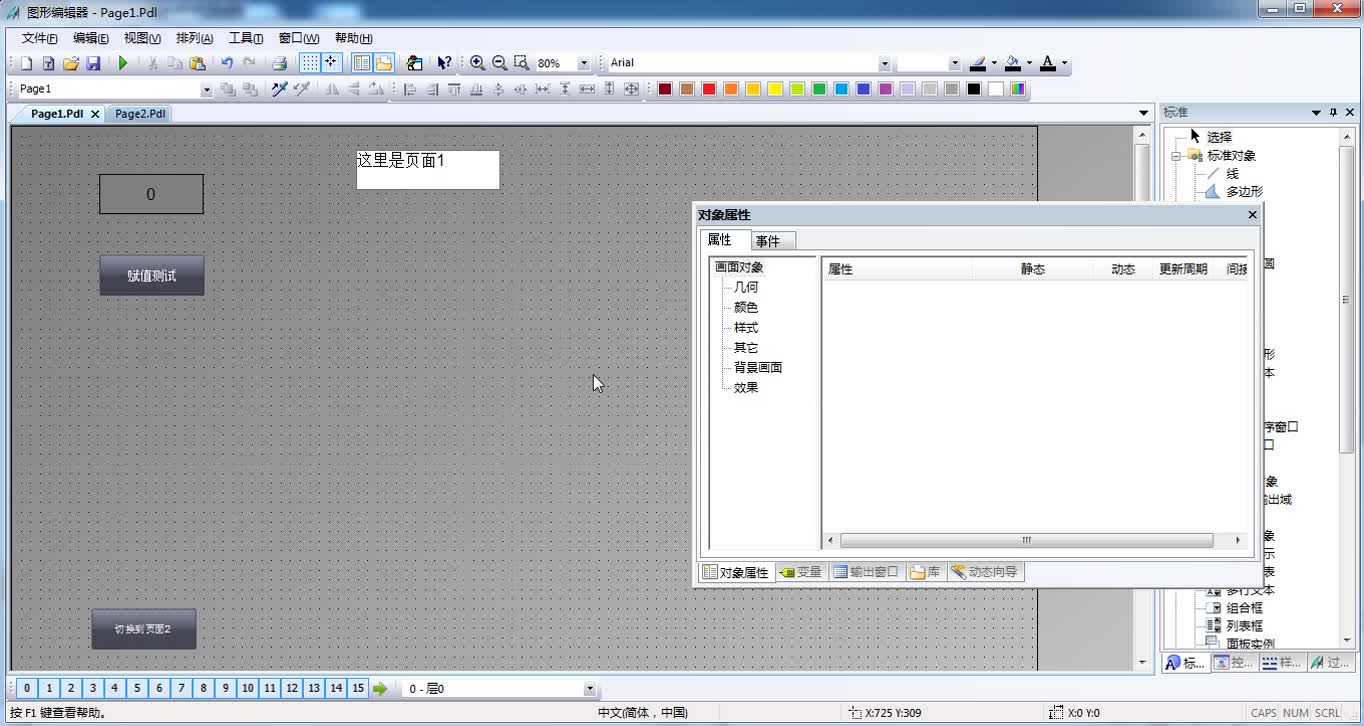Collapse the 标准对象 tree node
1364x726 pixels.
point(1177,155)
